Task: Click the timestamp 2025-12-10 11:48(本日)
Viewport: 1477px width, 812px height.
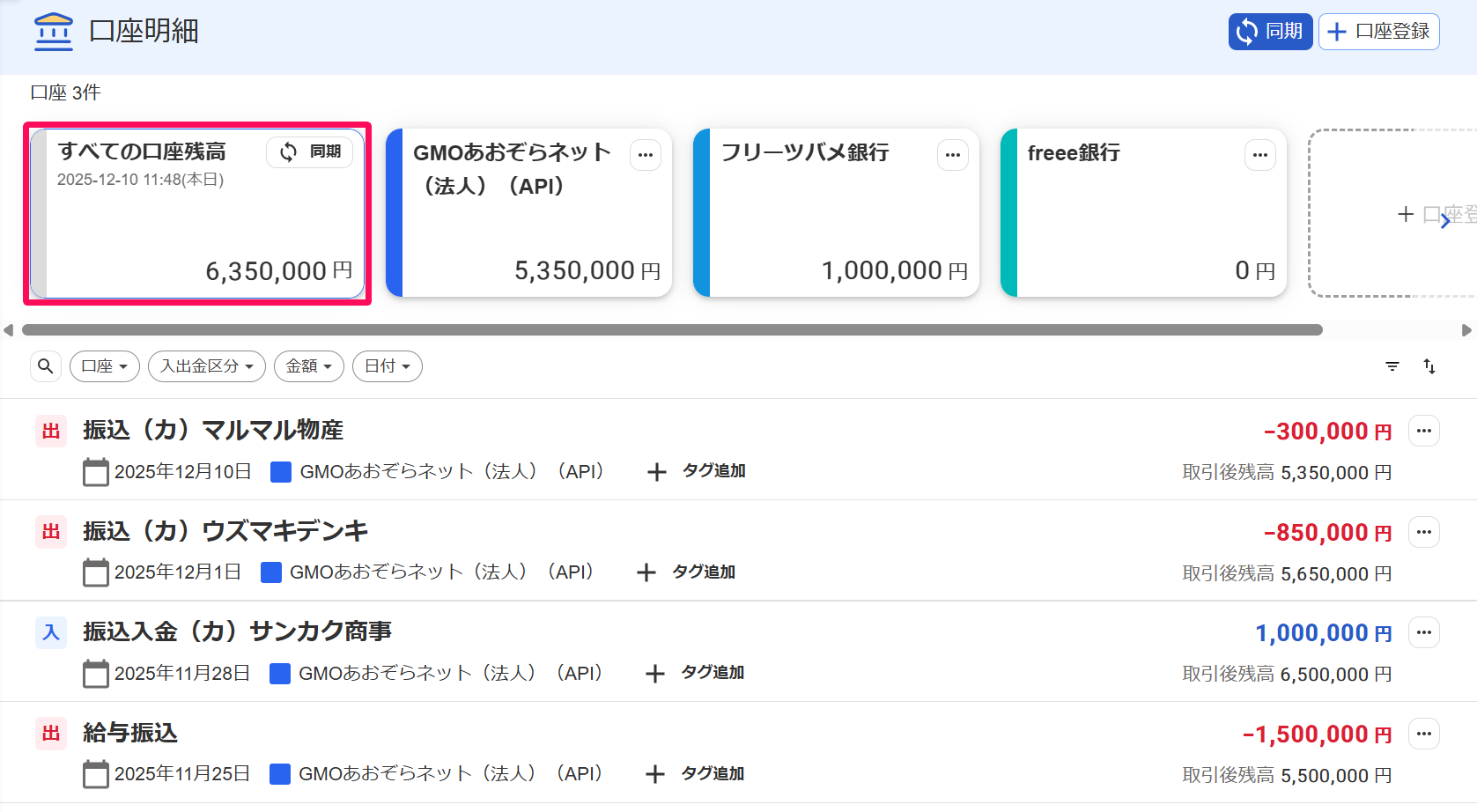Action: point(141,180)
